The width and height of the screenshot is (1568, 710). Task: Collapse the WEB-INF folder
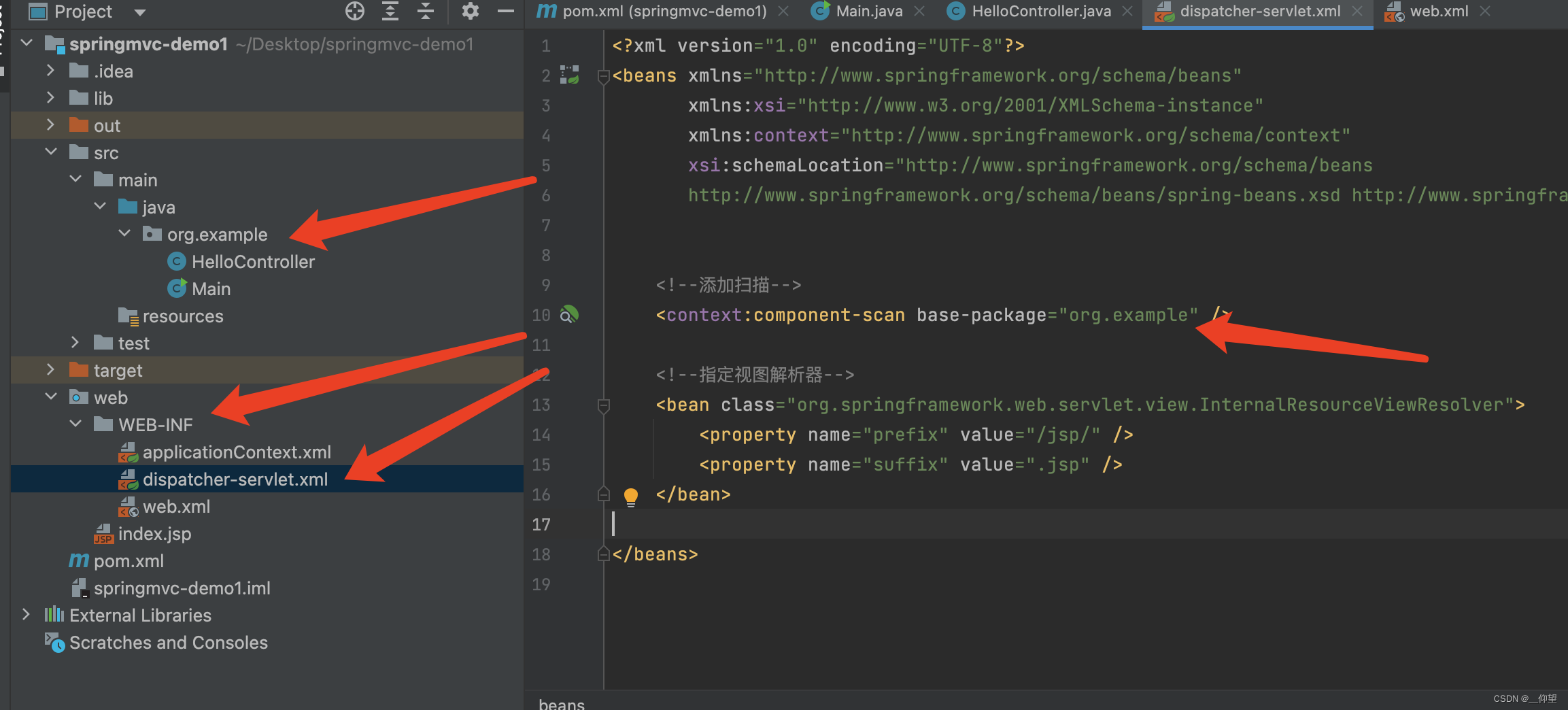(75, 424)
